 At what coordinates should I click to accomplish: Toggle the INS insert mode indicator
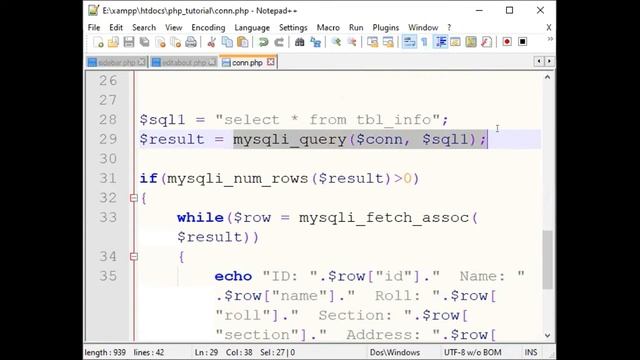tap(531, 352)
